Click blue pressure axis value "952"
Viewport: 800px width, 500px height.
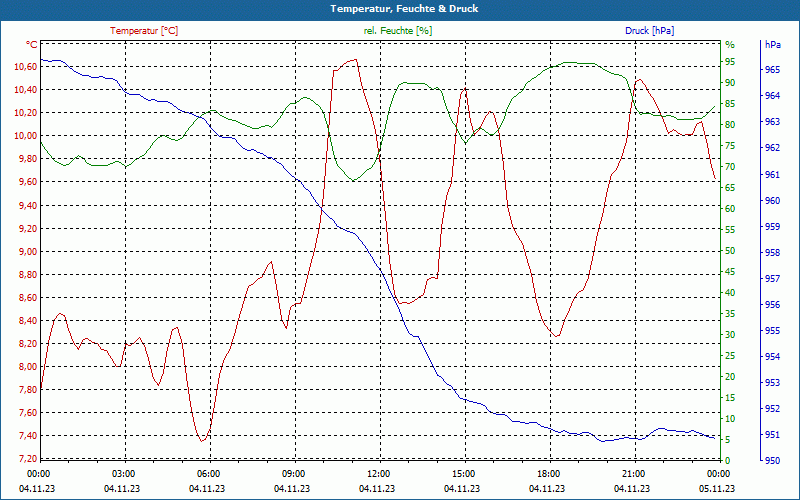(773, 408)
